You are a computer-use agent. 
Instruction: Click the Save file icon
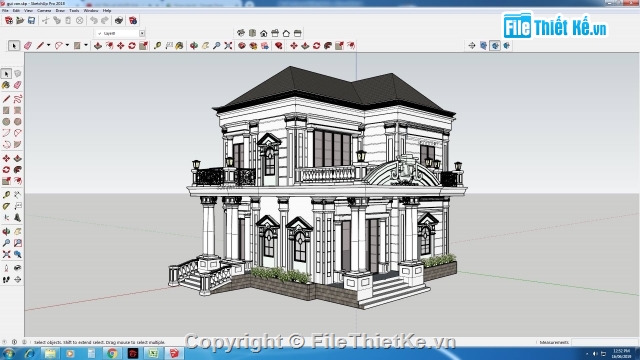31,20
